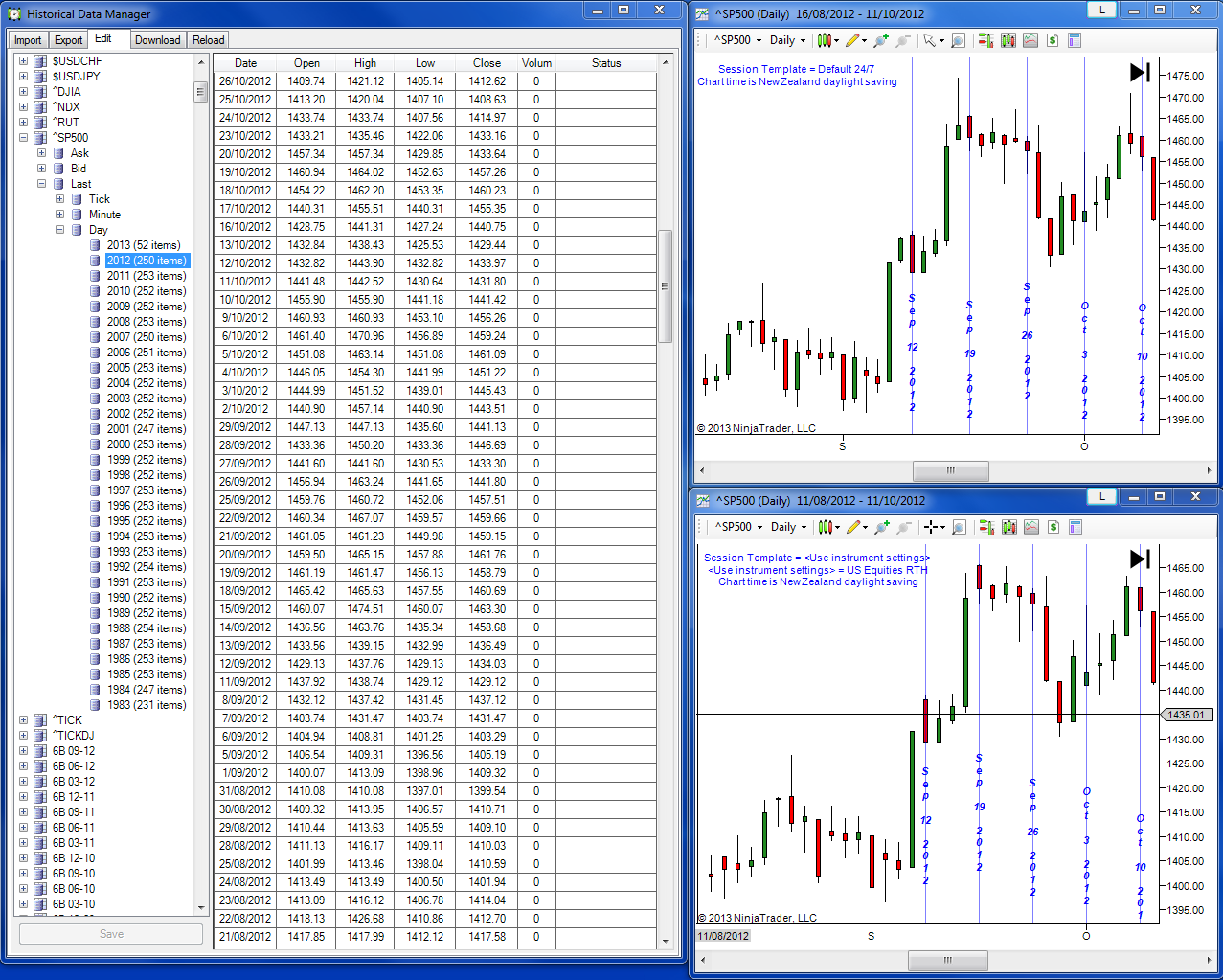1223x980 pixels.
Task: Expand the ^TICKDJ tree node
Action: coord(24,736)
